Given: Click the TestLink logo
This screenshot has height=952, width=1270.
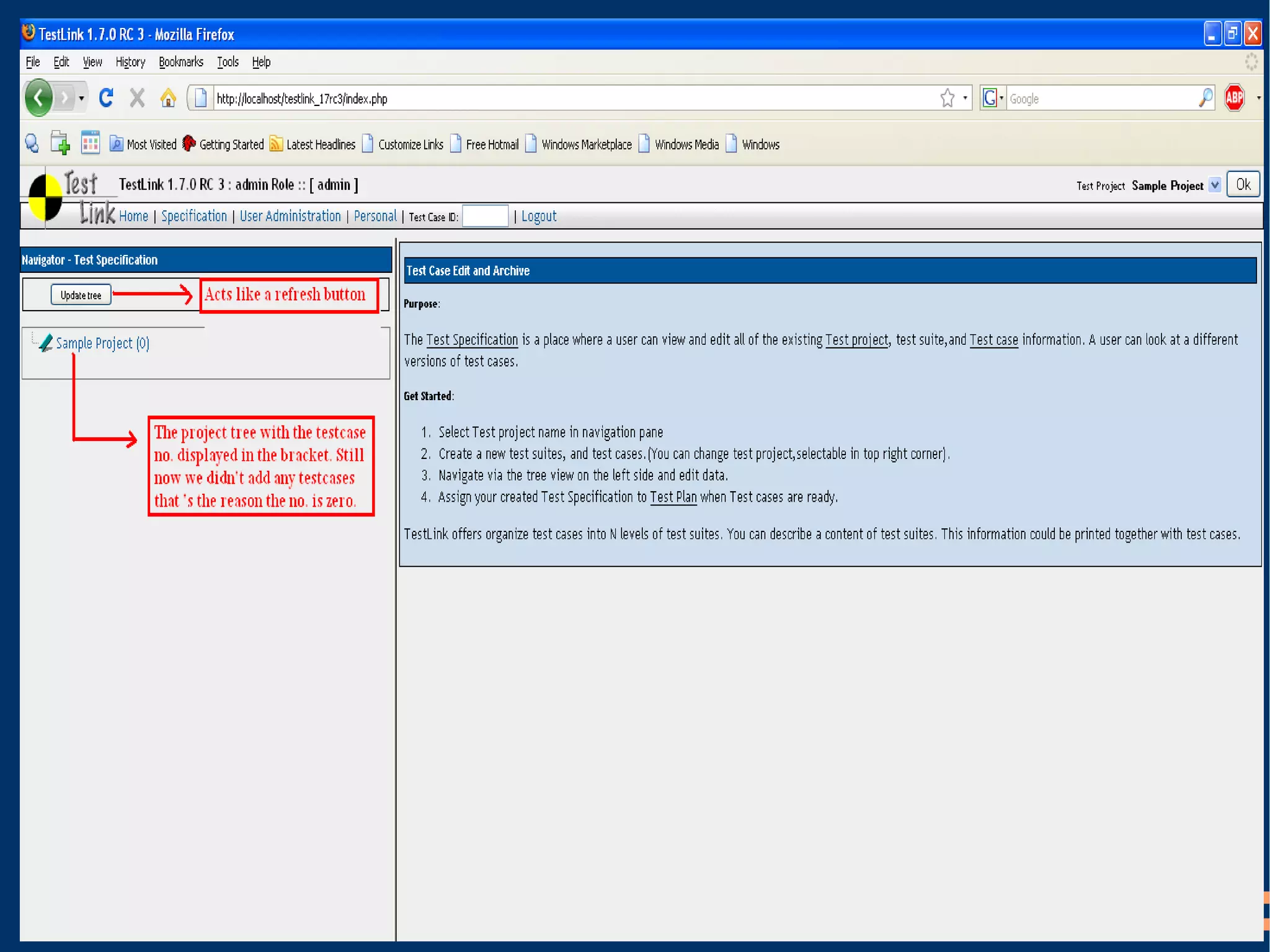Looking at the screenshot, I should click(70, 198).
